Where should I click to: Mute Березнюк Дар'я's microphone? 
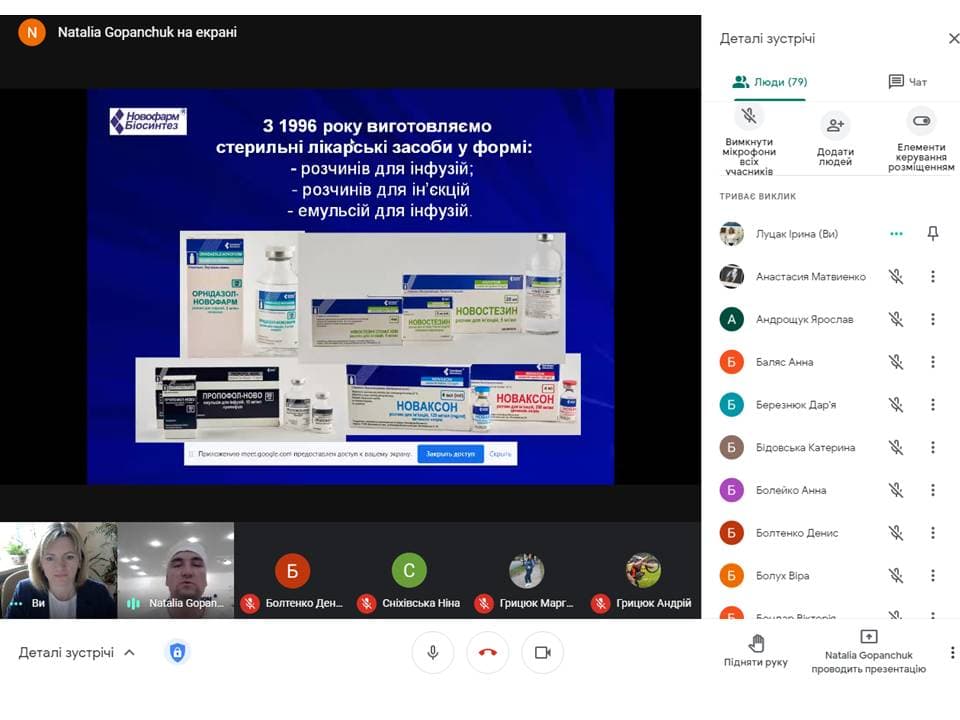pyautogui.click(x=896, y=405)
